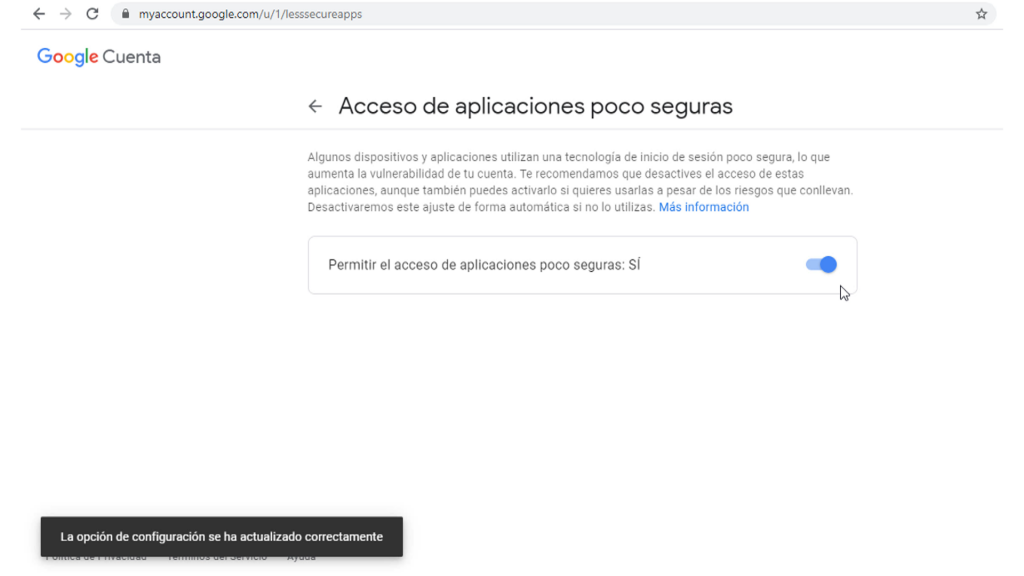Reload the current page

tap(92, 14)
